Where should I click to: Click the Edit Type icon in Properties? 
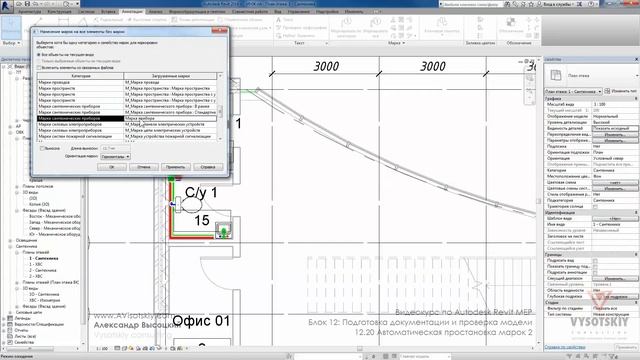pyautogui.click(x=607, y=91)
